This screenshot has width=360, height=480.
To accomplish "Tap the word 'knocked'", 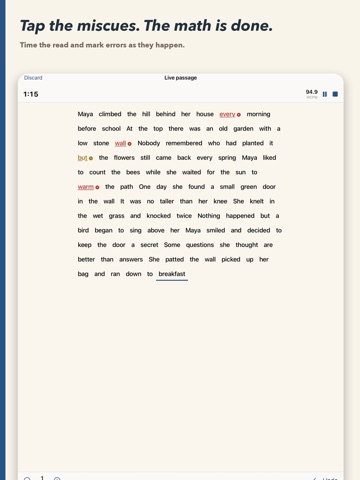I will pos(159,216).
